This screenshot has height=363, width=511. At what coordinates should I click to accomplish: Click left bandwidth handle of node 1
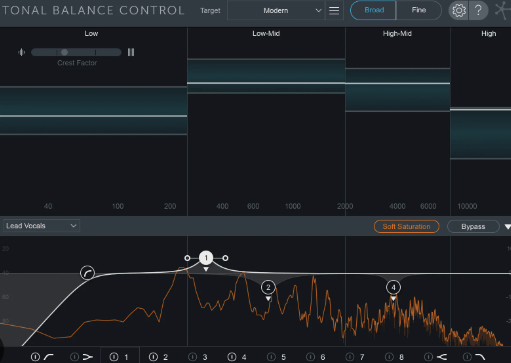(x=187, y=258)
